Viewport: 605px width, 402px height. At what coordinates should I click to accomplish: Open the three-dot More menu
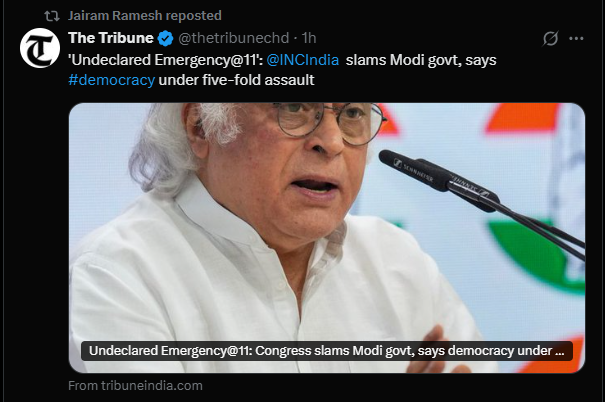576,39
